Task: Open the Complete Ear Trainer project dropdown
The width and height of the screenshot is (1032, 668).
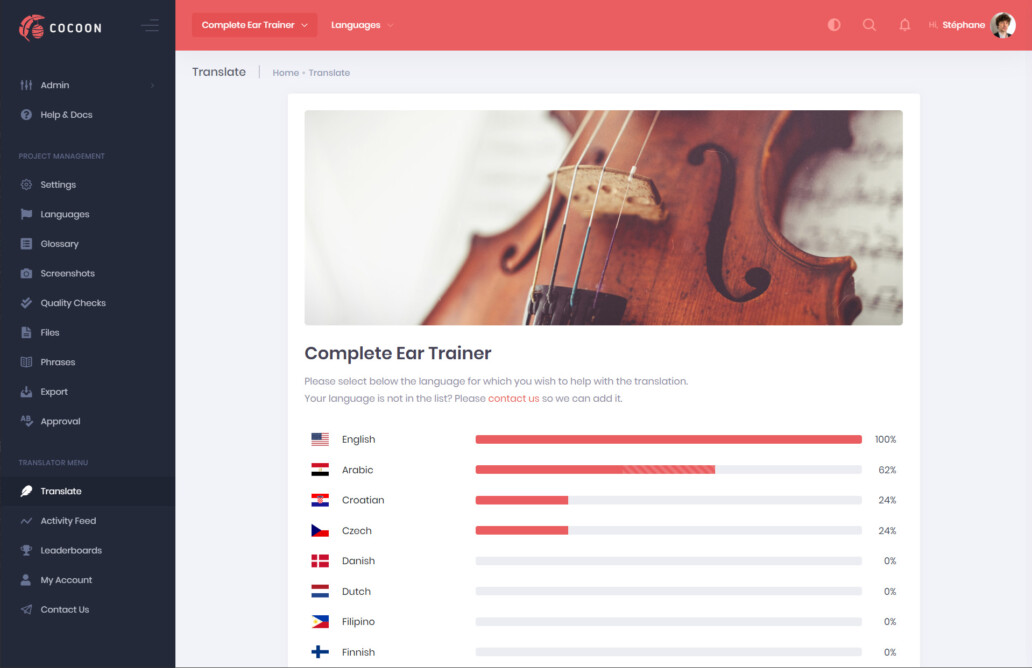Action: point(254,24)
